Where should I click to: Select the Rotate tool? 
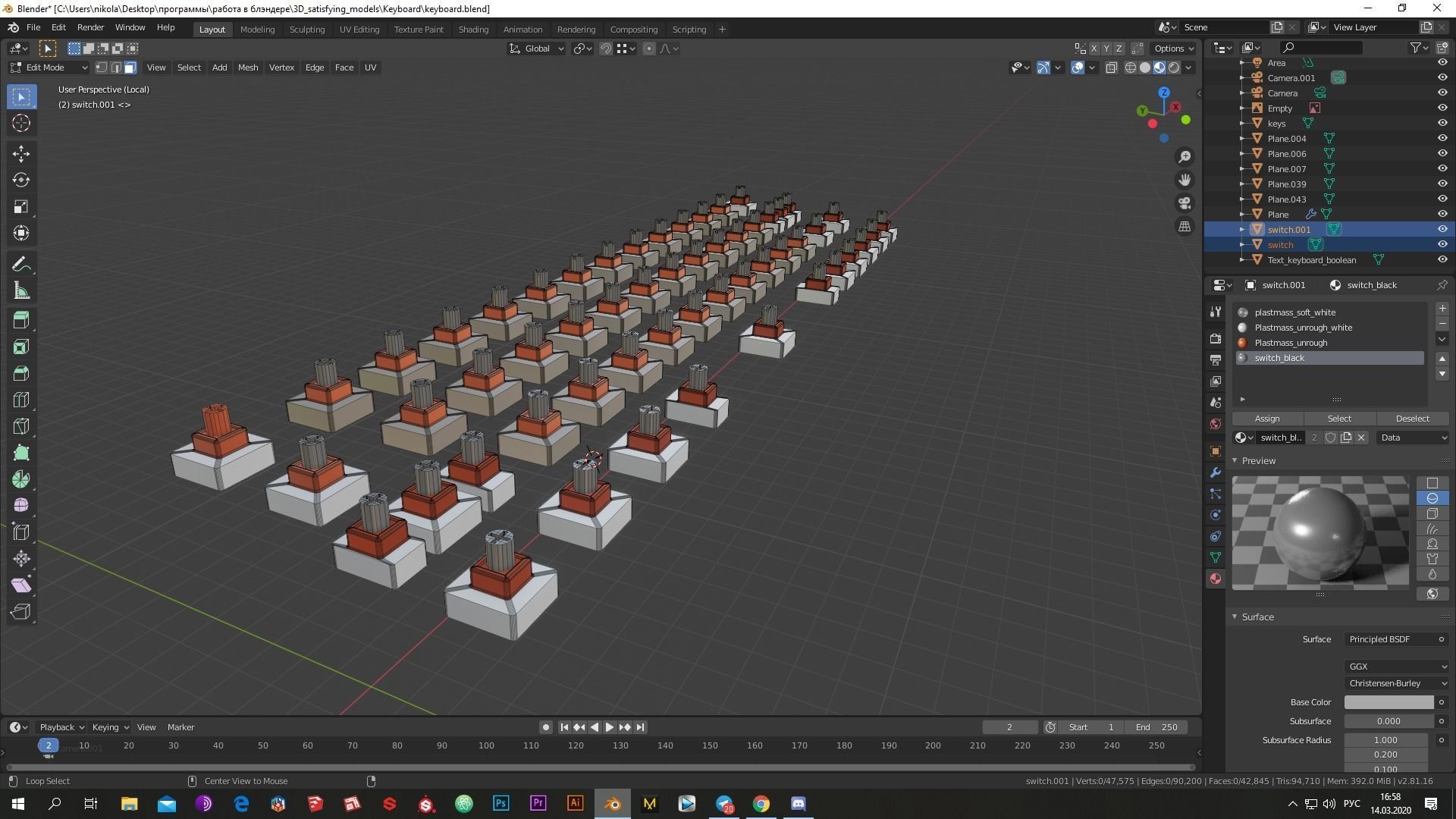21,180
